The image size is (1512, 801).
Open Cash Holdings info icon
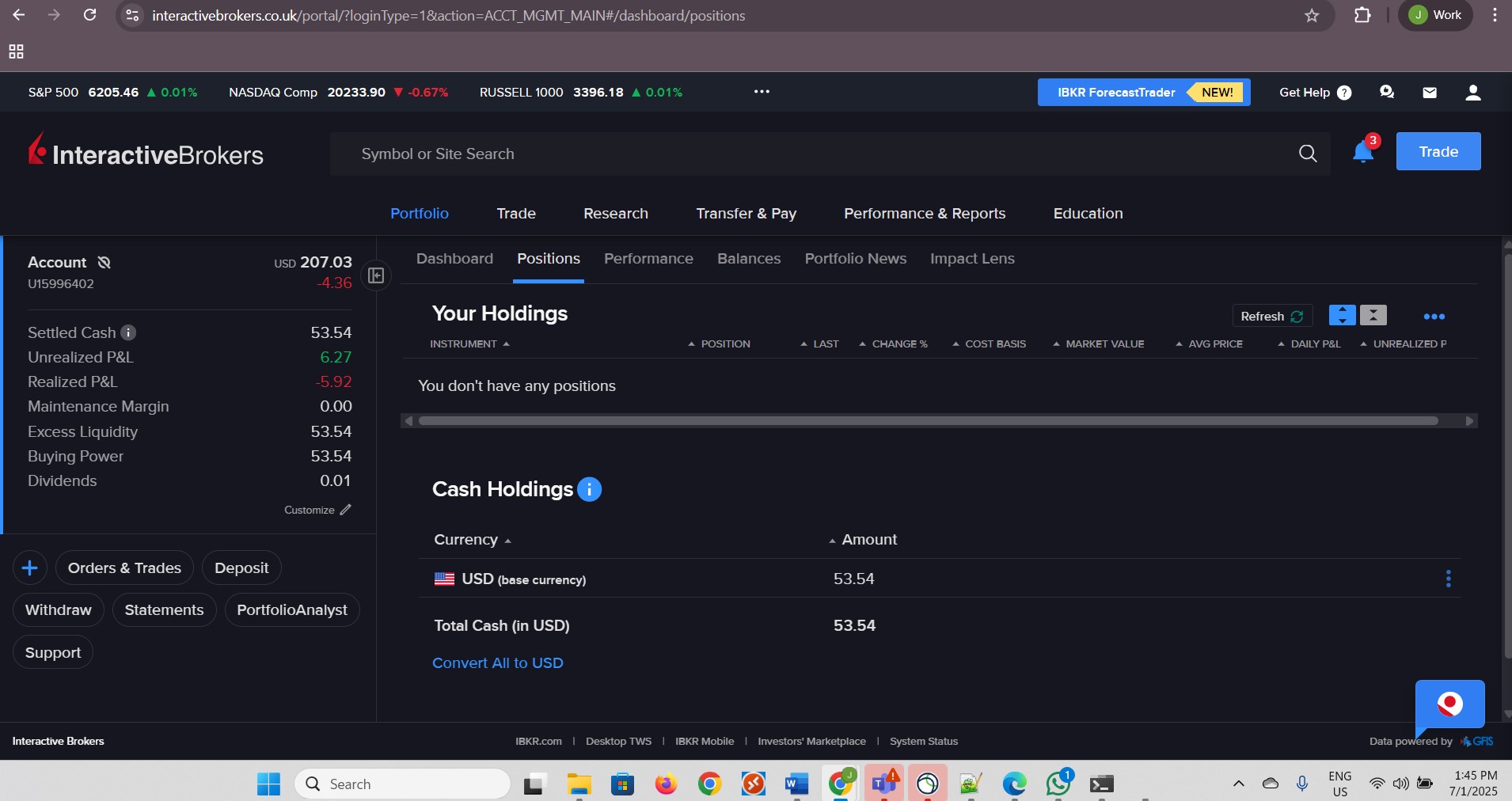589,489
